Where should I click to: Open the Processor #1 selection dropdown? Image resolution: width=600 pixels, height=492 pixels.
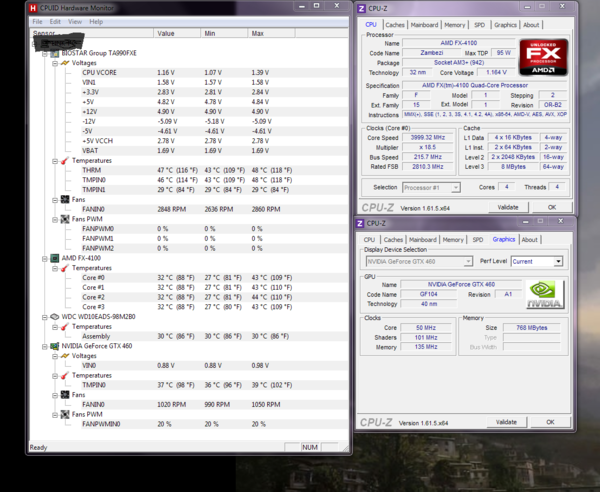455,188
